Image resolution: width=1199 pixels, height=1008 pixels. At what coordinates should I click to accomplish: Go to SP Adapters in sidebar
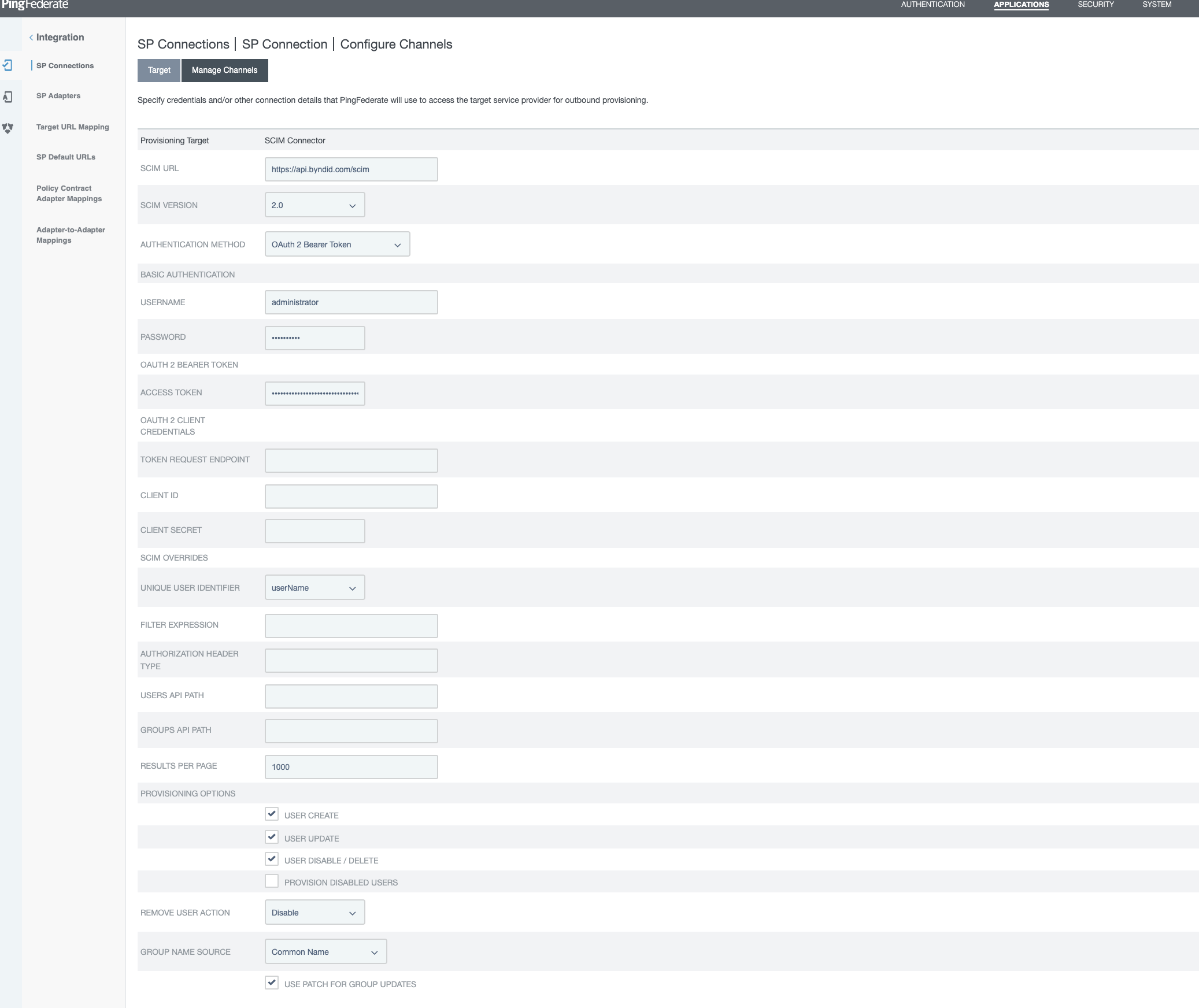[x=58, y=96]
